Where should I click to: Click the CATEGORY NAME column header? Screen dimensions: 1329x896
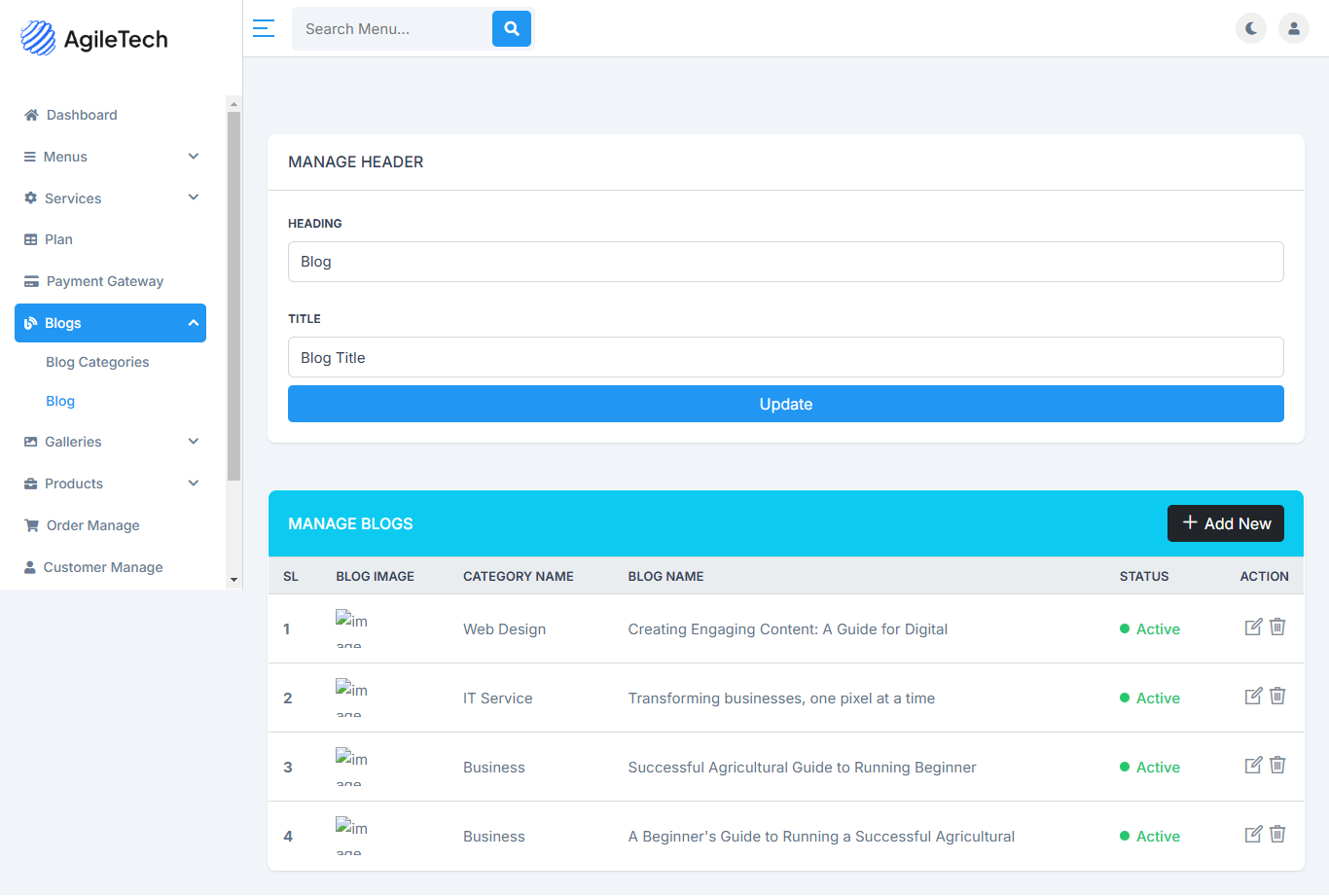[x=519, y=576]
